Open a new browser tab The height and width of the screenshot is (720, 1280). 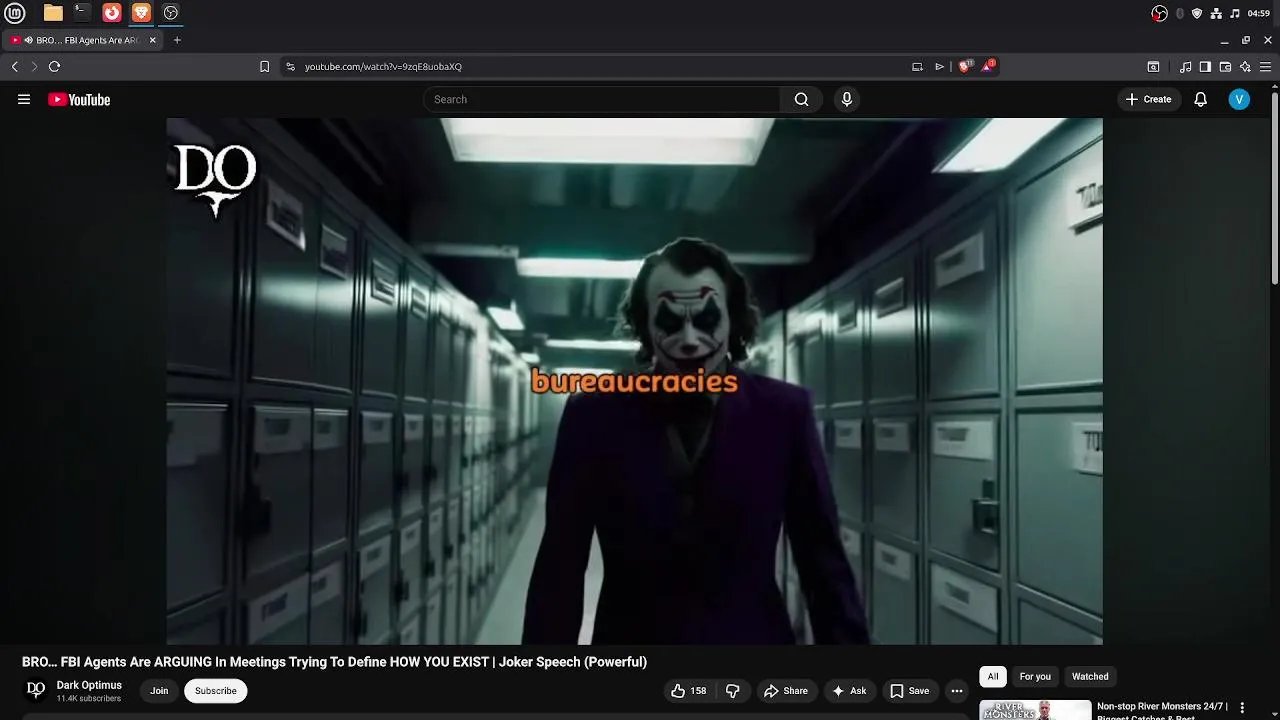tap(177, 40)
